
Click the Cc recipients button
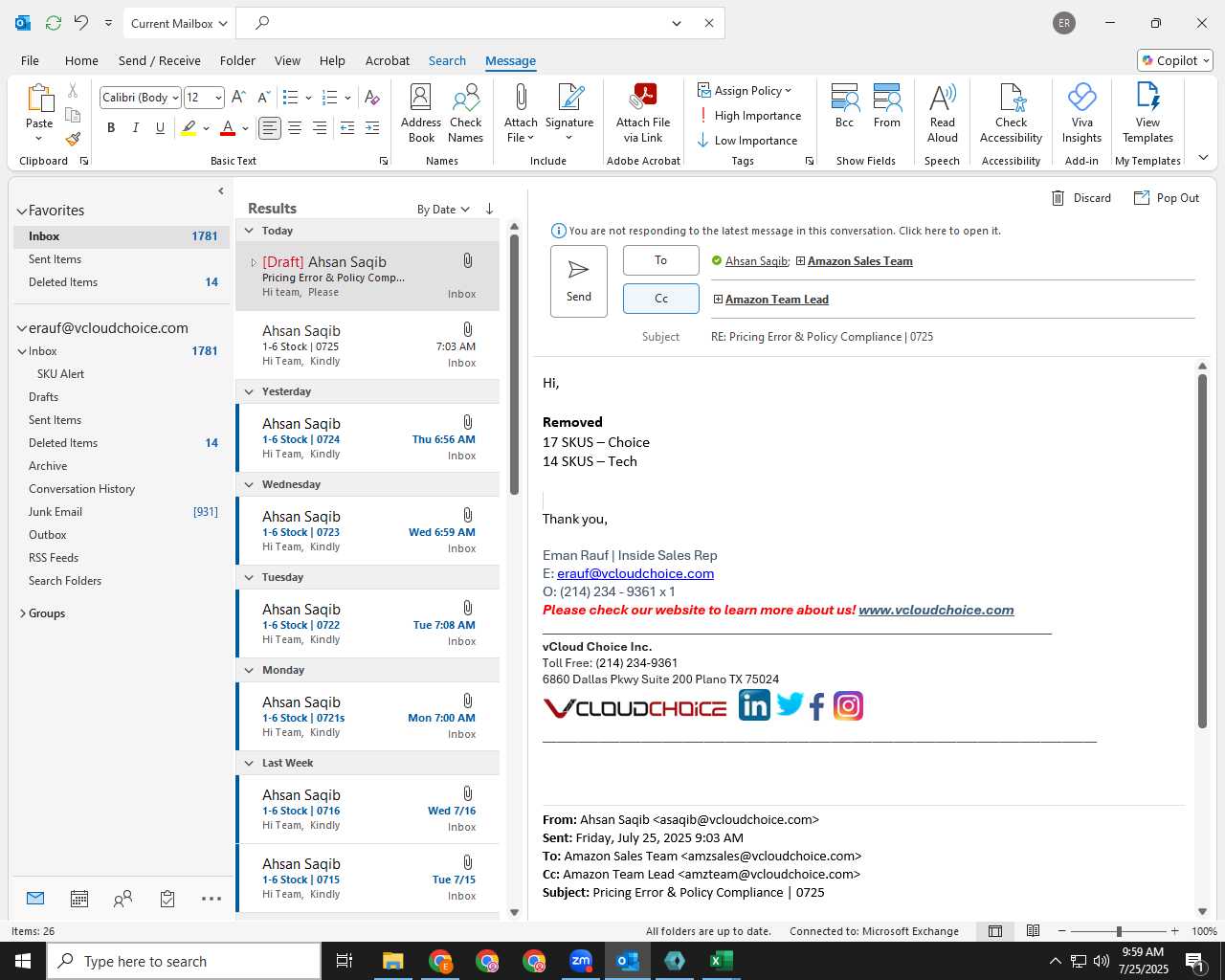(x=661, y=299)
